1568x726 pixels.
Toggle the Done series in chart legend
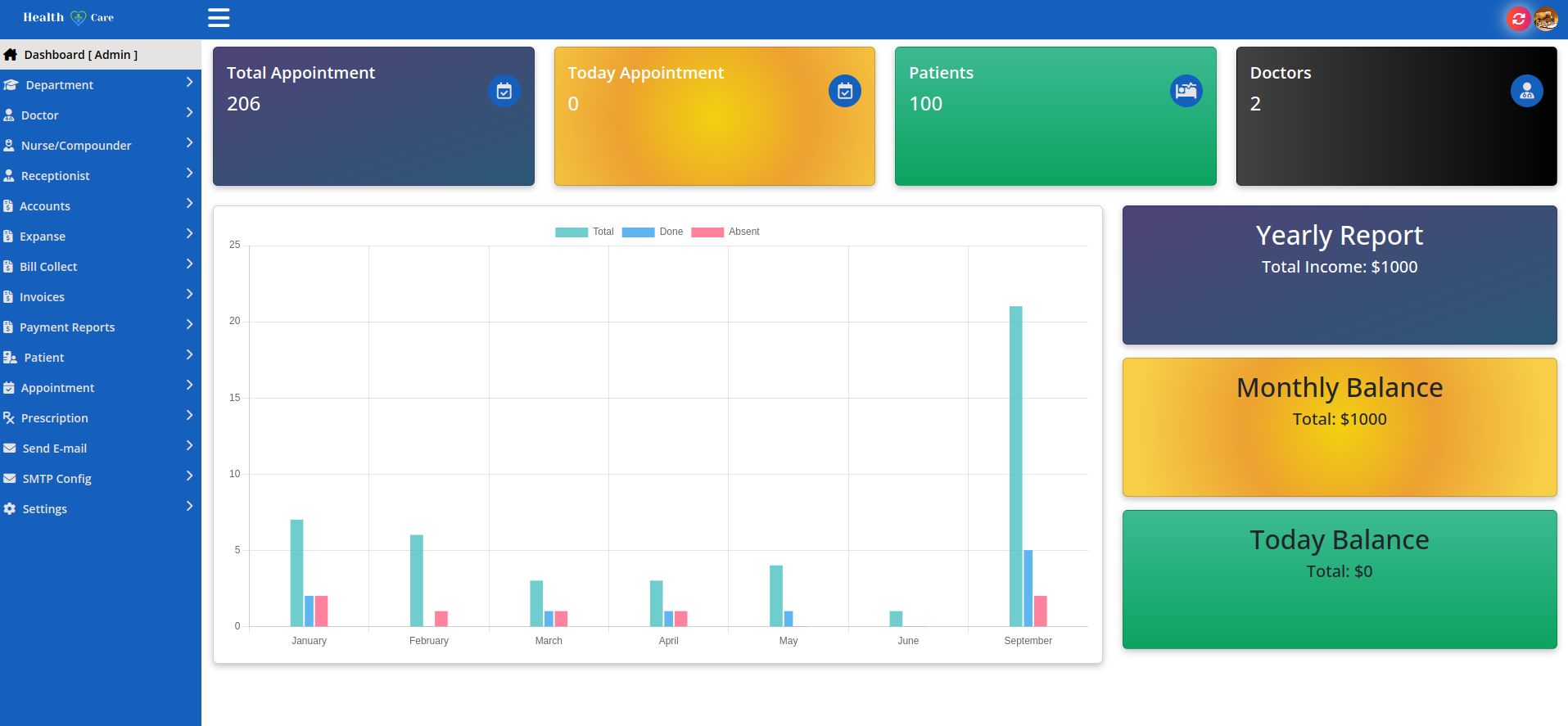653,232
